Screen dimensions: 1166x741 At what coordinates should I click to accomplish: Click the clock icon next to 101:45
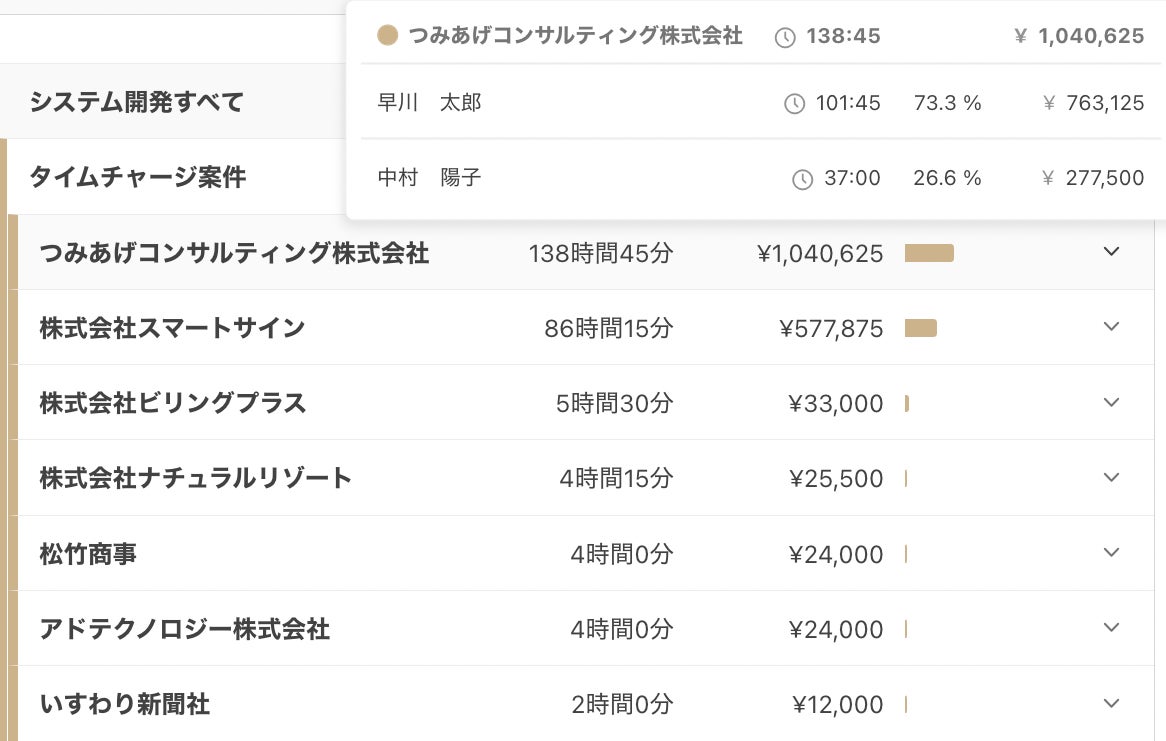pos(794,103)
